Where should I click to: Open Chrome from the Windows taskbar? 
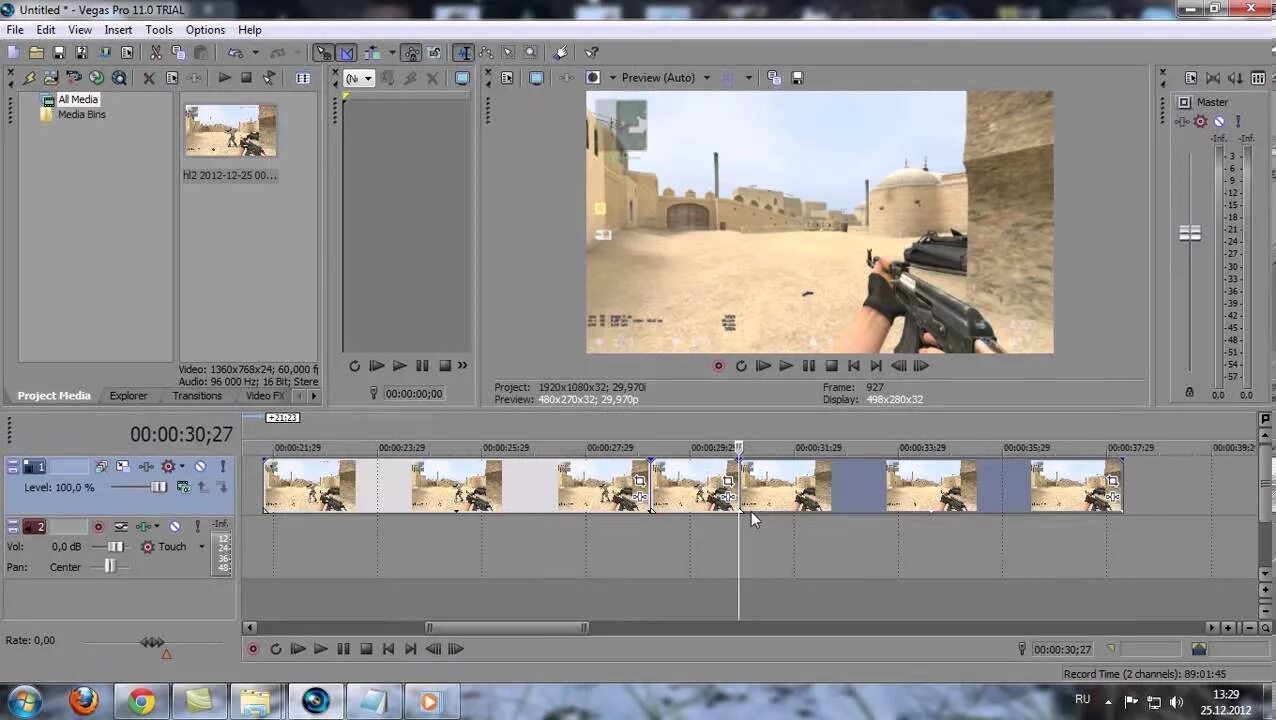point(142,701)
